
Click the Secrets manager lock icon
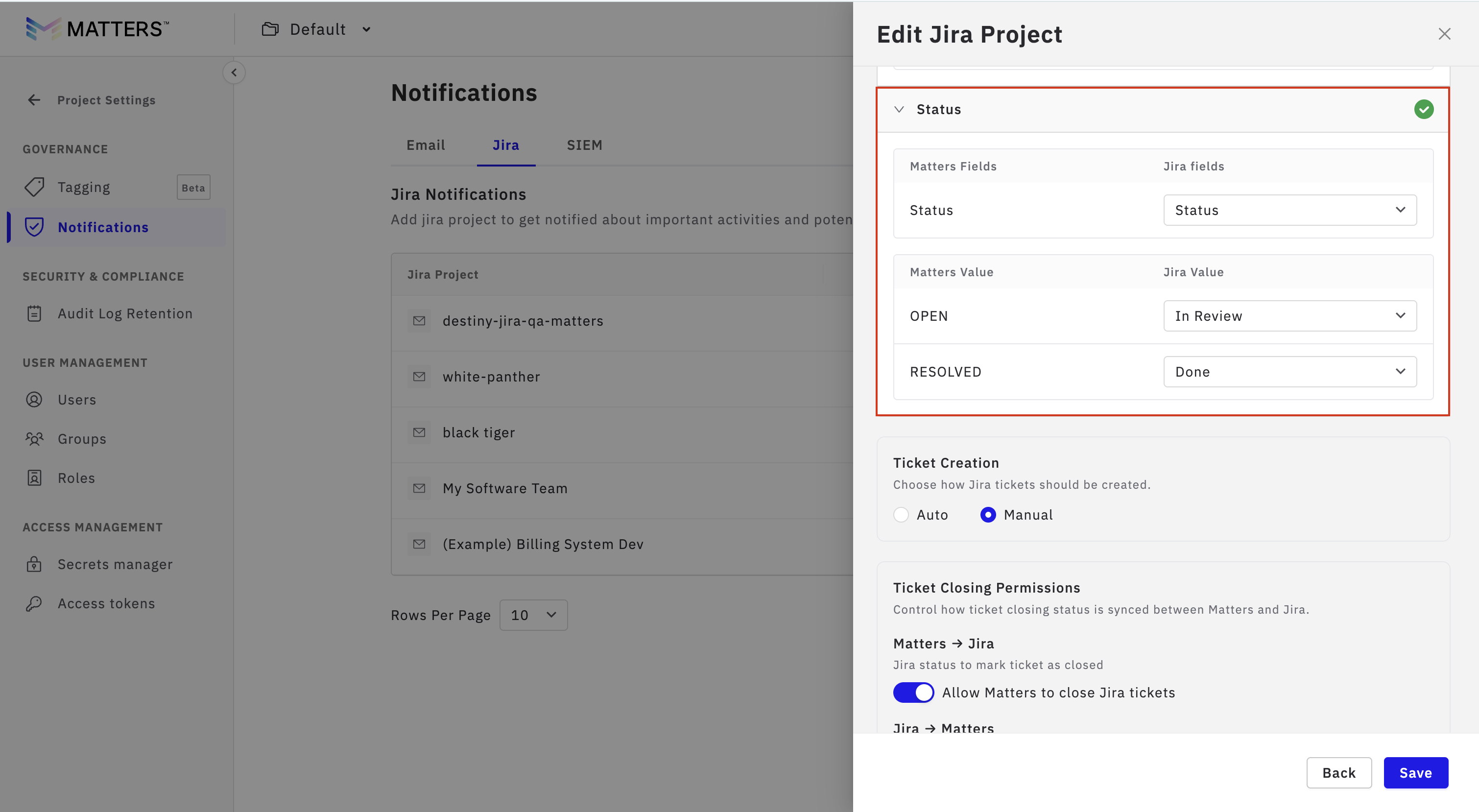34,565
